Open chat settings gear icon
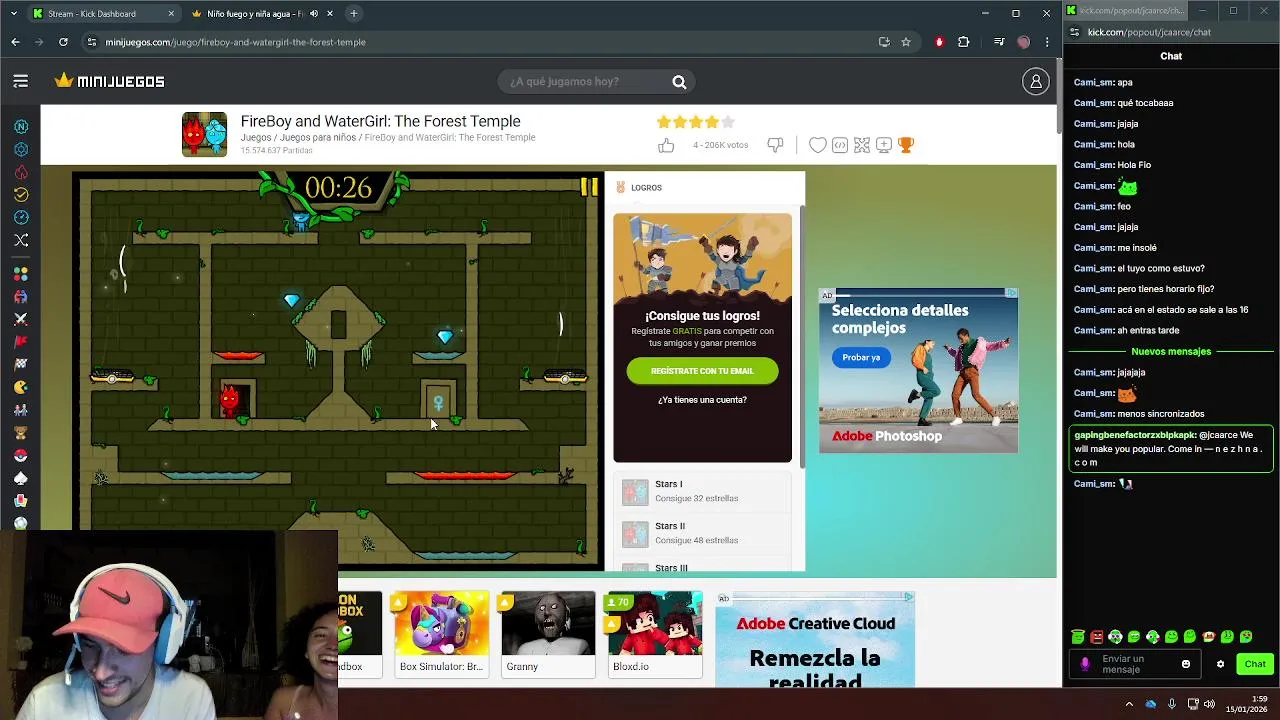 coord(1220,664)
